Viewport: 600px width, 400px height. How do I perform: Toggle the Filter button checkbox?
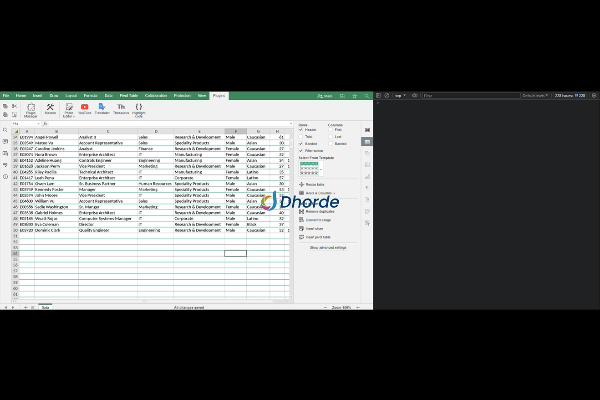point(301,150)
